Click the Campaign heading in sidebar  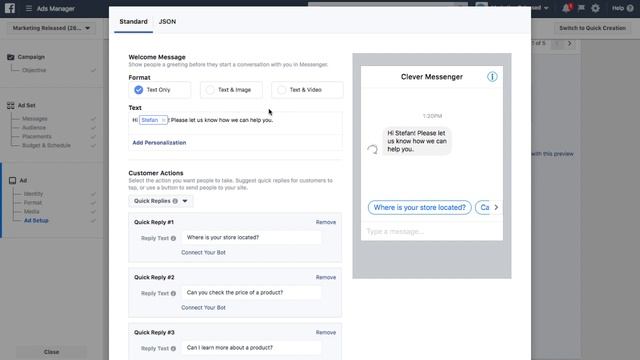[x=31, y=57]
